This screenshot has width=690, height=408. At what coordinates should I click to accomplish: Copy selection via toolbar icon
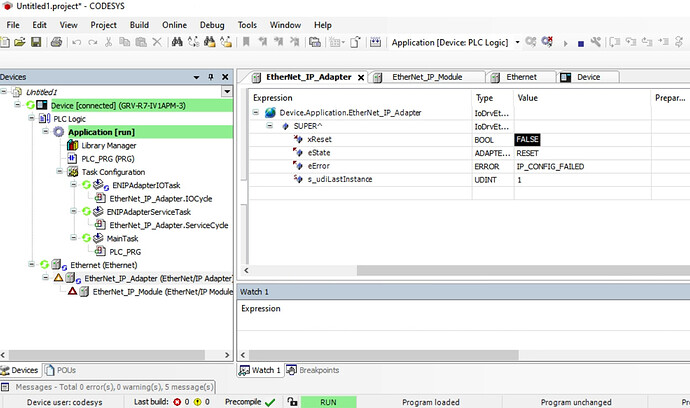[125, 42]
